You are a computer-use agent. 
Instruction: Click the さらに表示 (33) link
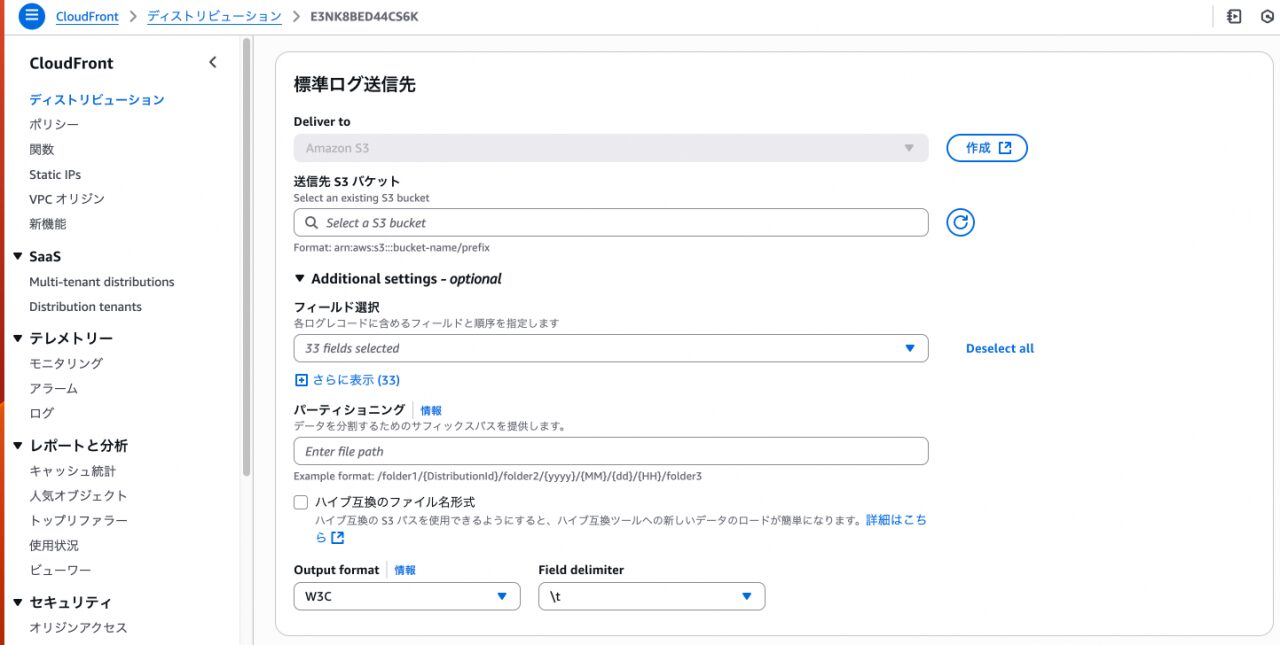356,380
